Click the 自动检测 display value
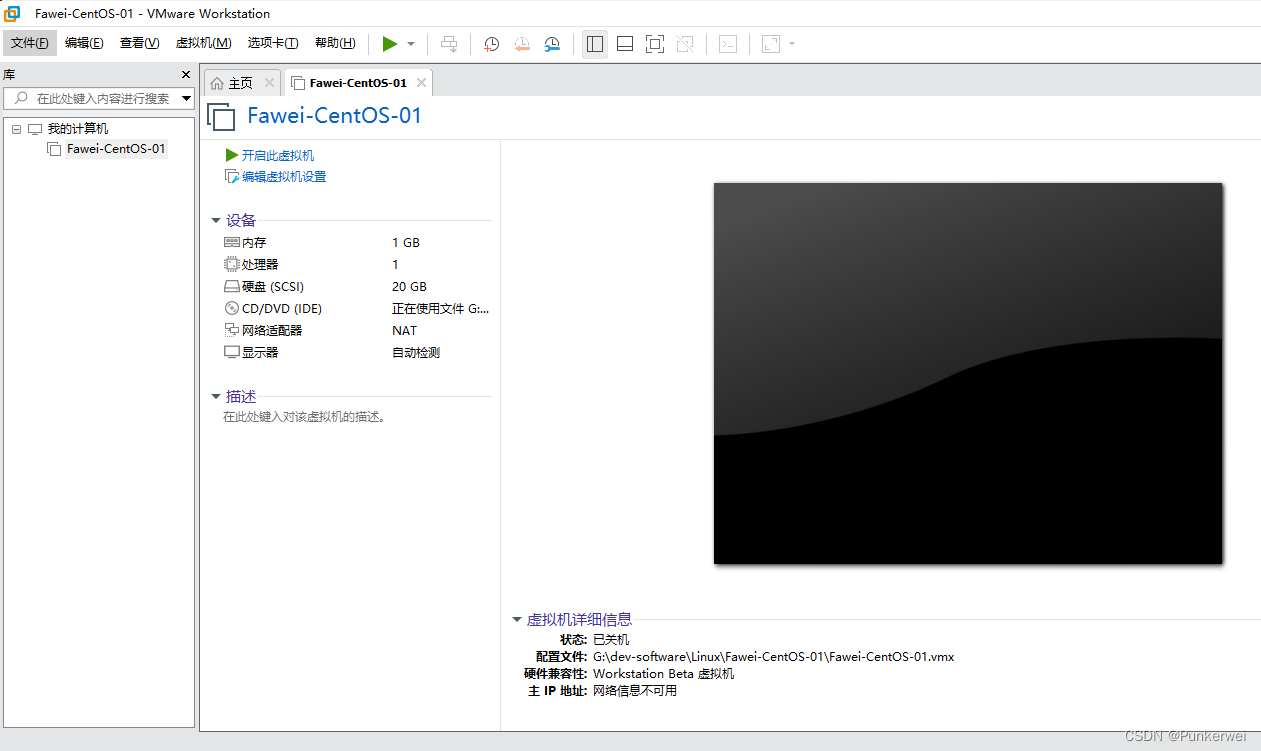This screenshot has width=1261, height=751. (x=416, y=353)
